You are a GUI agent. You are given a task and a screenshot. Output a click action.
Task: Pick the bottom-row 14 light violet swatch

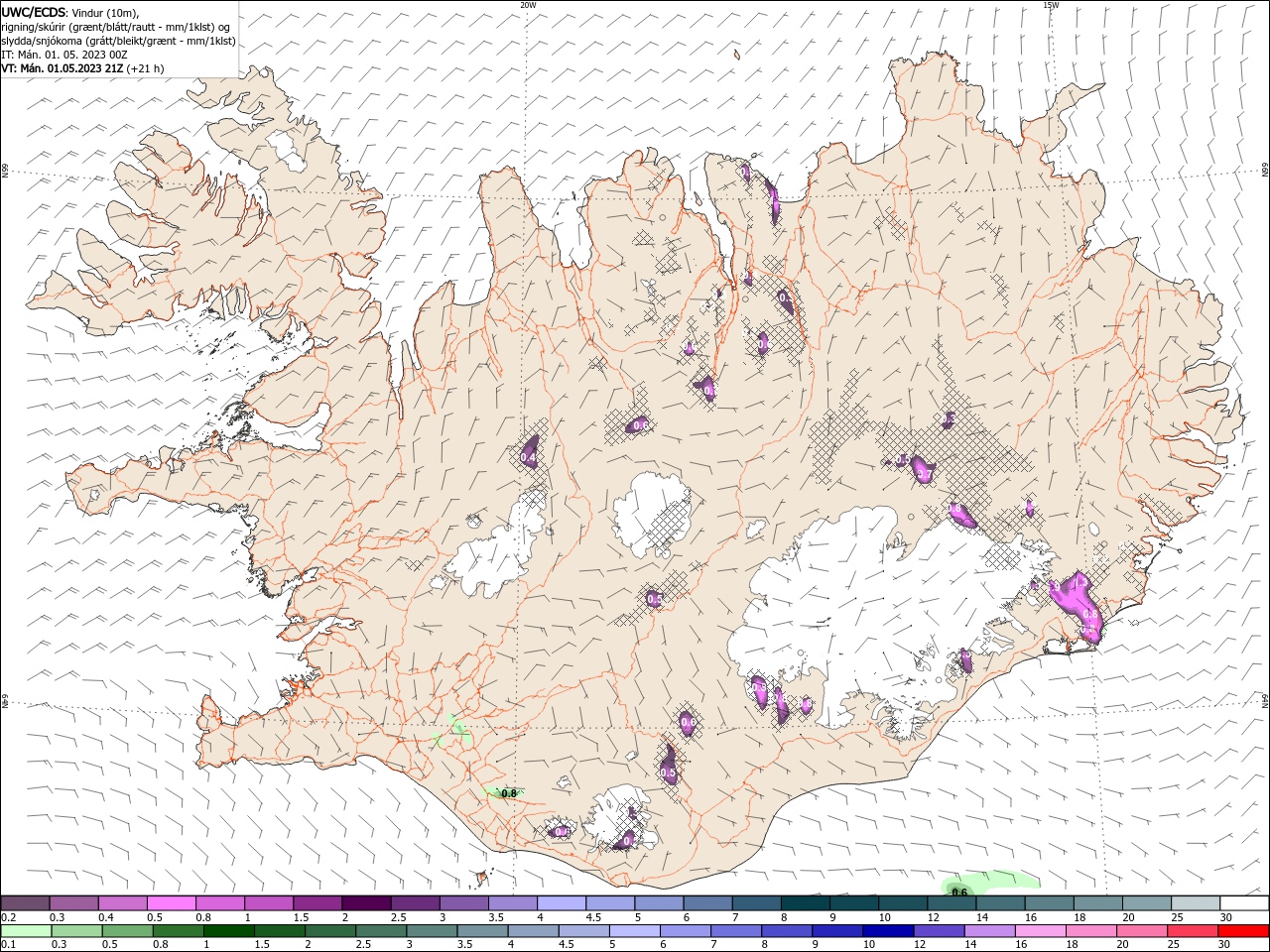click(x=990, y=931)
